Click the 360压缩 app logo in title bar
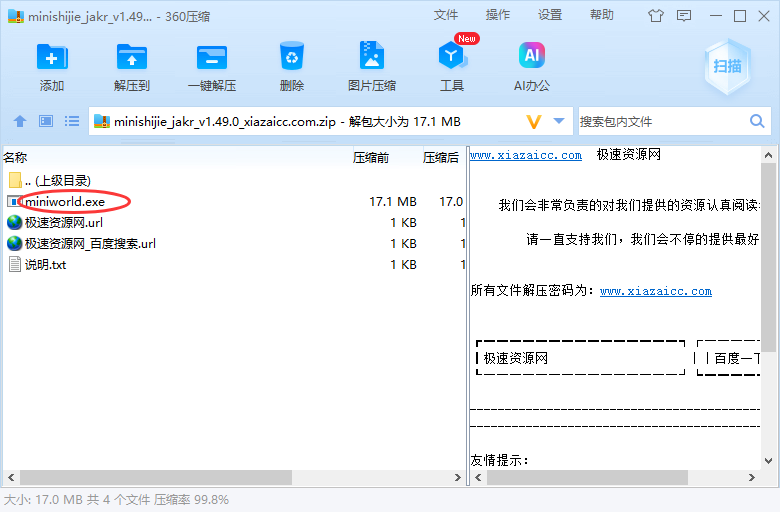Screen dimensions: 780x512 [x=16, y=16]
